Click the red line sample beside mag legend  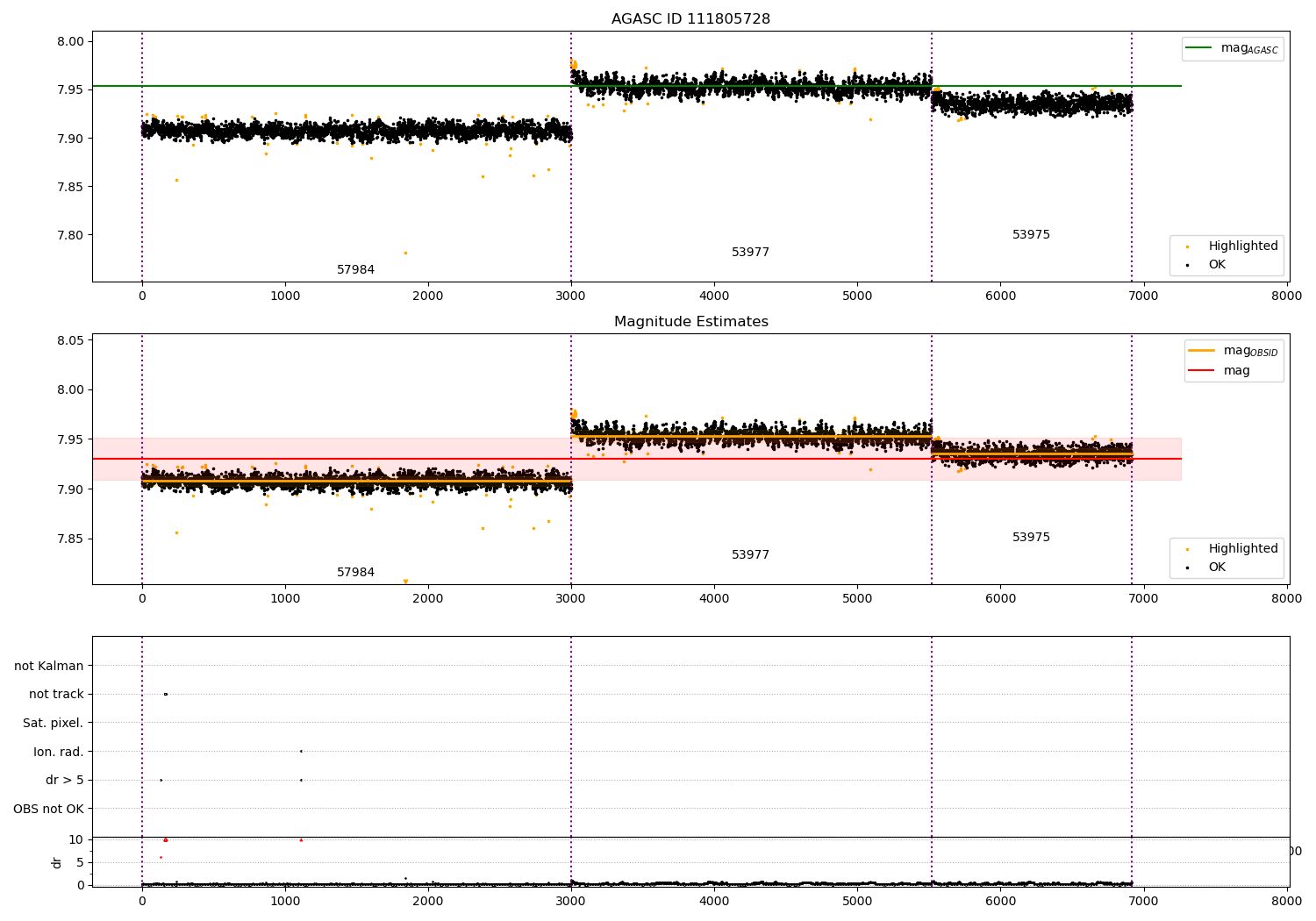tap(1202, 371)
